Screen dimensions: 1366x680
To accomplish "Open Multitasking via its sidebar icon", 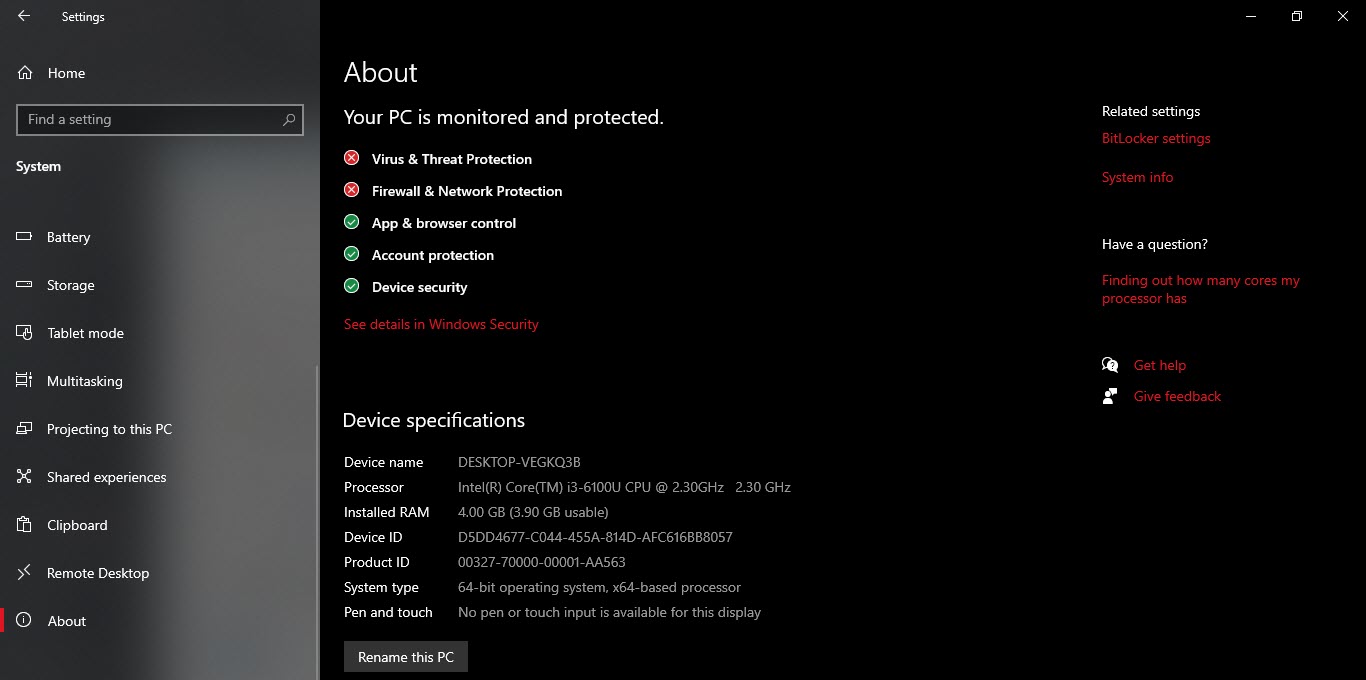I will (x=25, y=381).
